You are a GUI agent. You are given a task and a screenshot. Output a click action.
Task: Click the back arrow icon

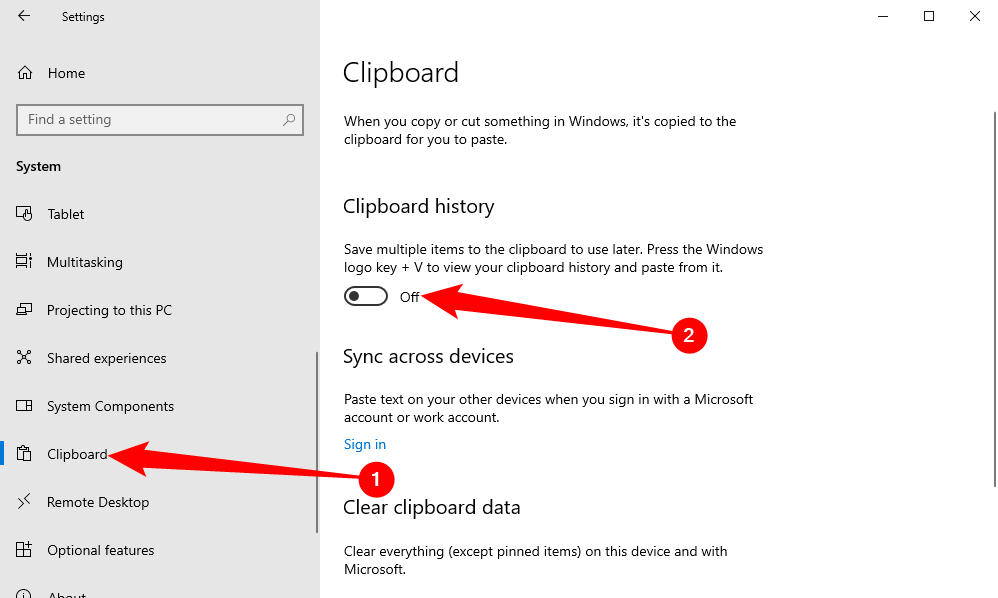point(24,16)
